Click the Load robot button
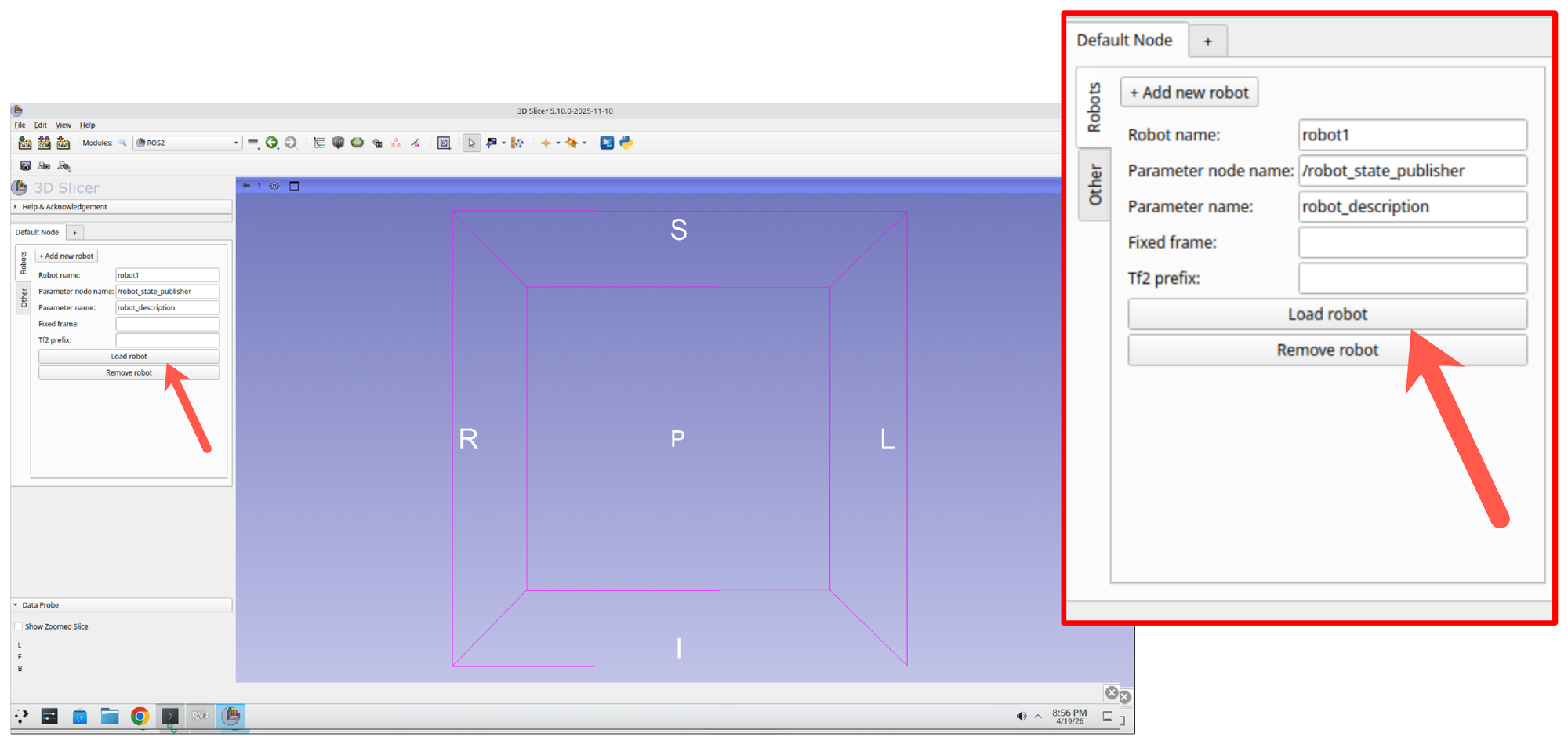The width and height of the screenshot is (1568, 744). [x=128, y=356]
